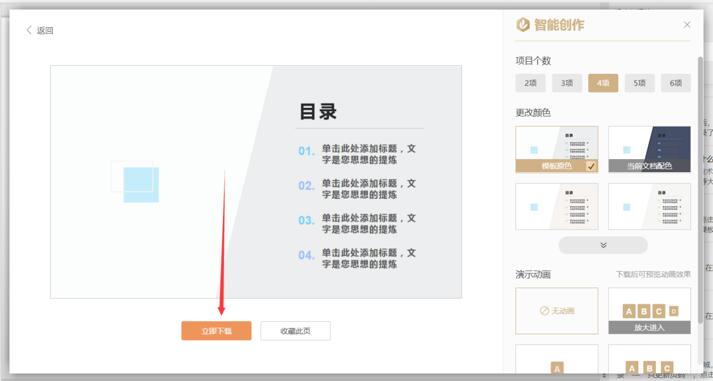The height and width of the screenshot is (381, 713).
Task: Select 6项 item count
Action: coord(676,83)
